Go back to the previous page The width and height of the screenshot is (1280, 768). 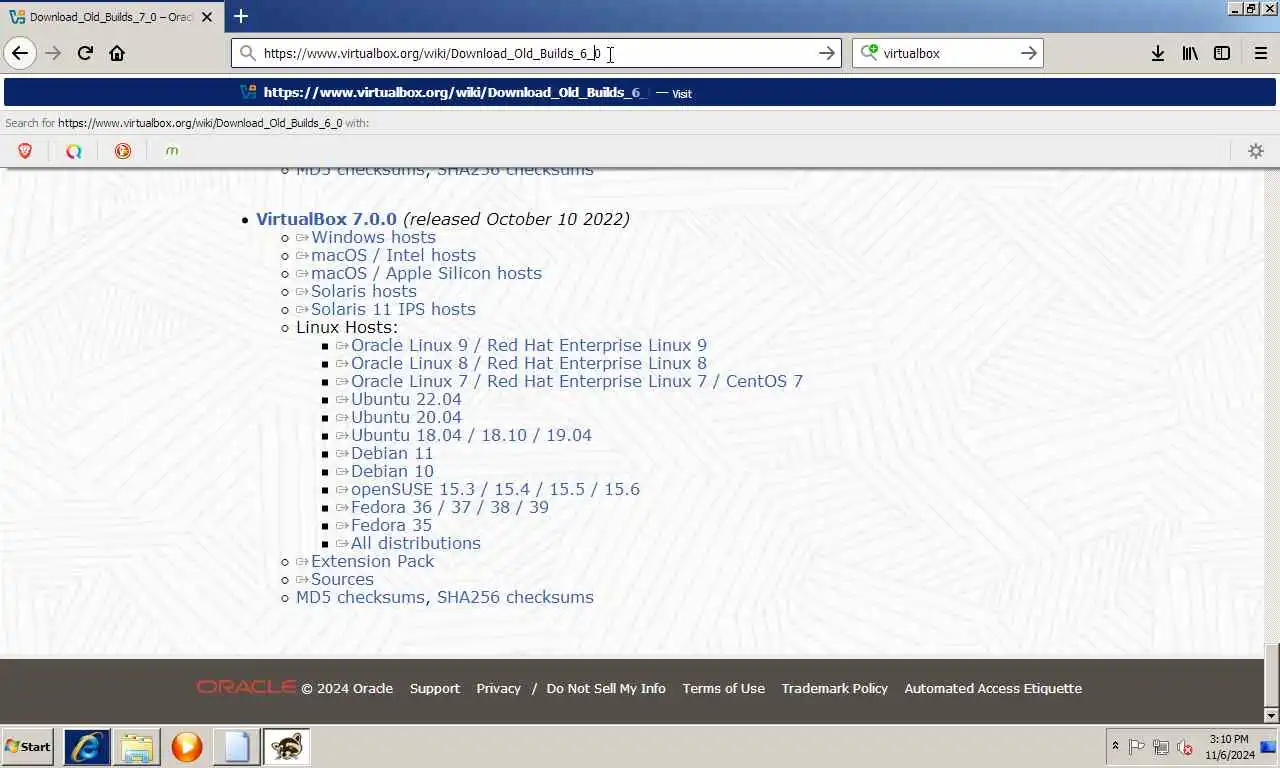coord(20,53)
